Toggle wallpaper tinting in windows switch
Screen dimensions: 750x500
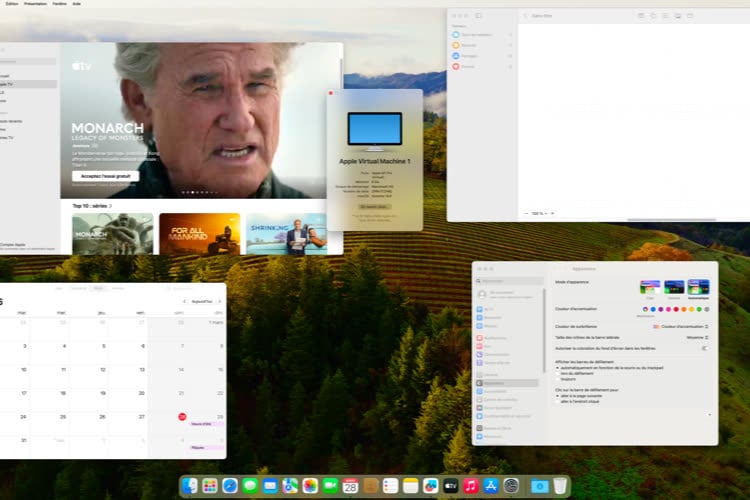[x=705, y=348]
